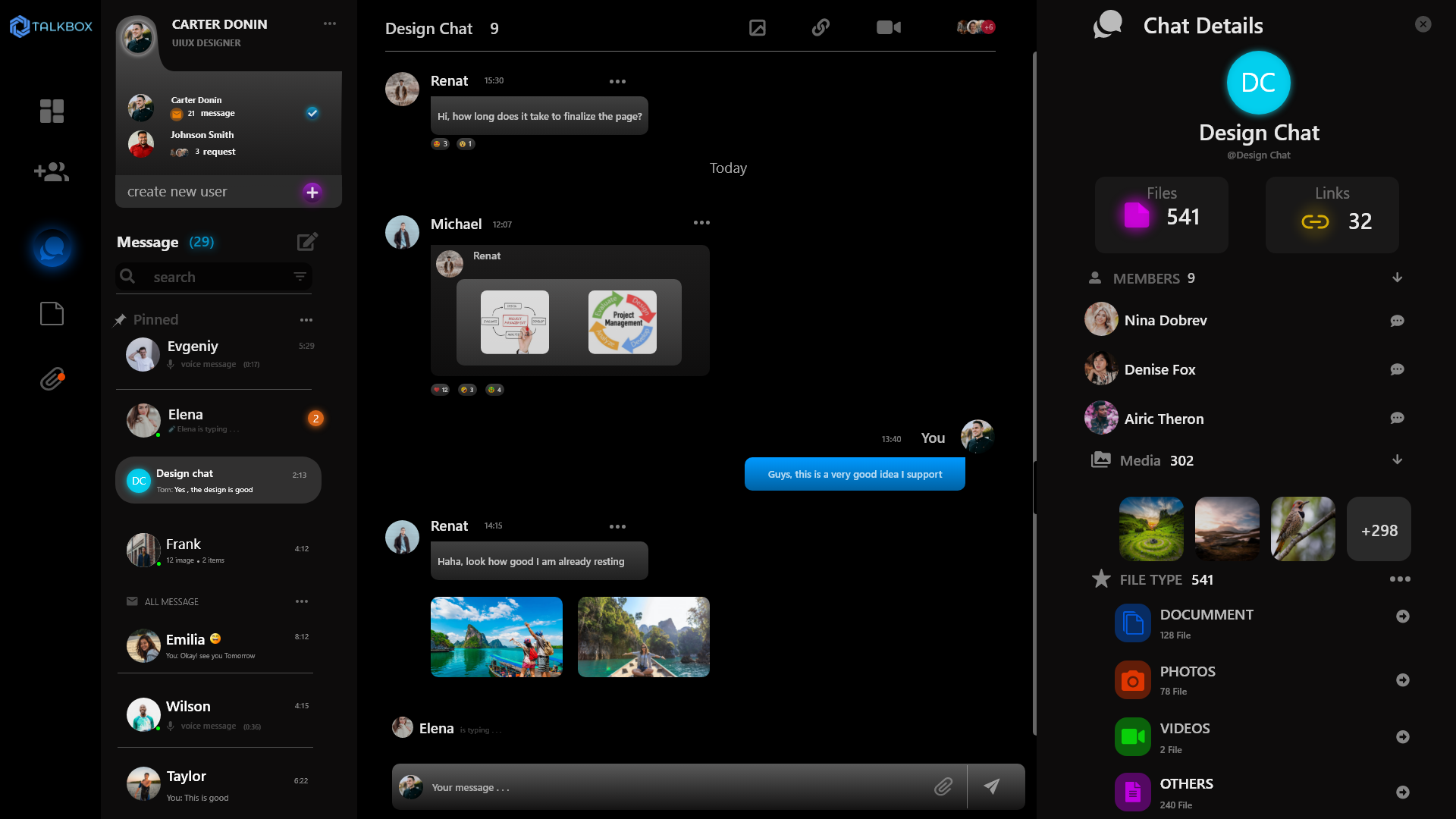
Task: Open the Elena conversation
Action: pos(218,420)
